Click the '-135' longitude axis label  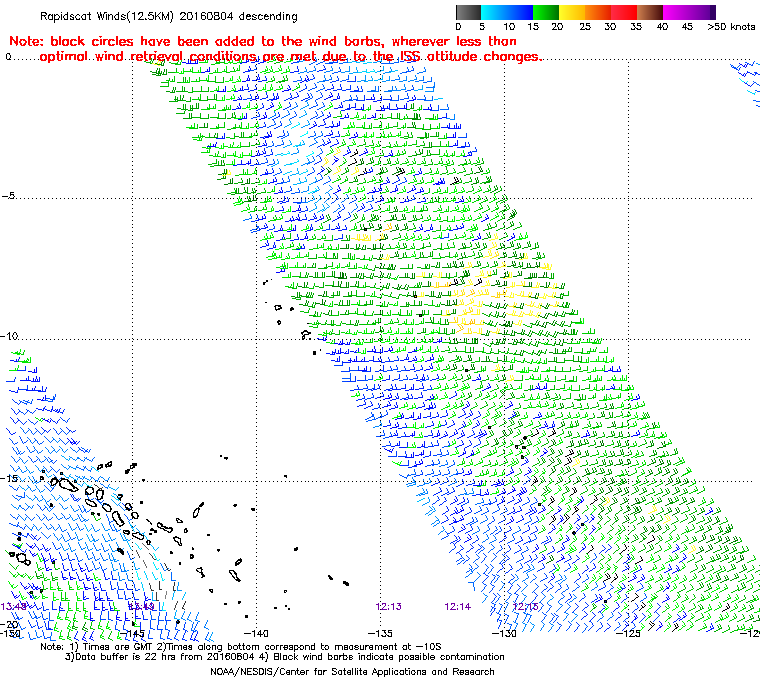point(380,633)
